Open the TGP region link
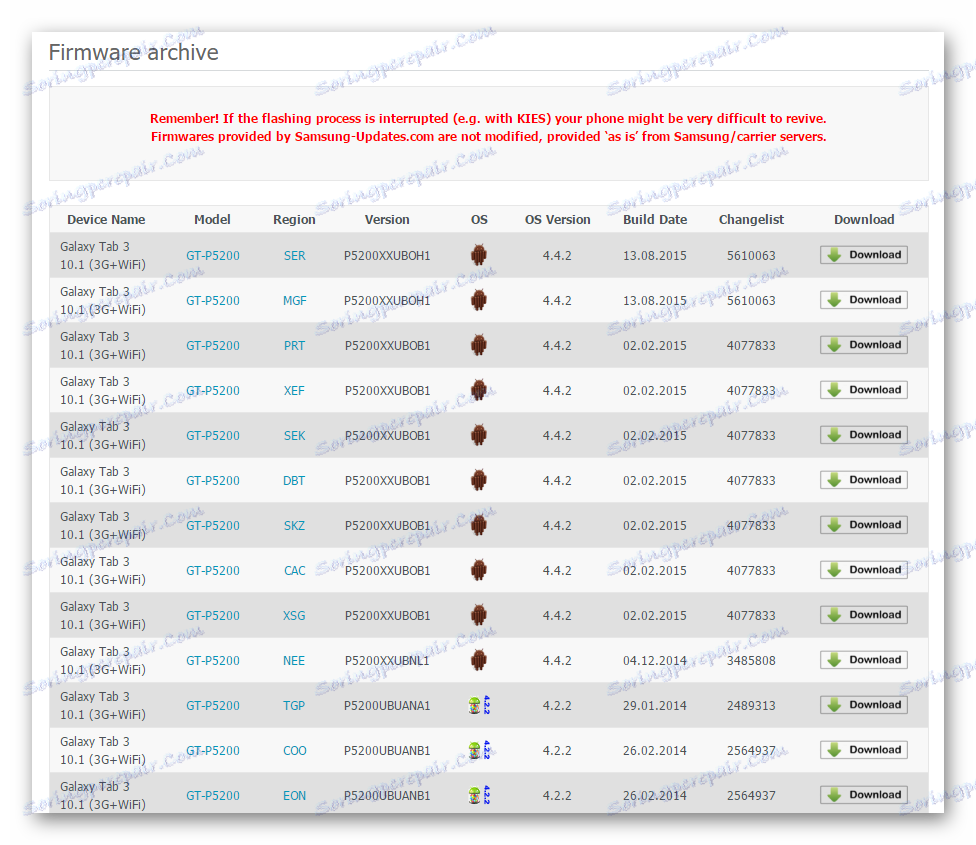976x845 pixels. [294, 706]
